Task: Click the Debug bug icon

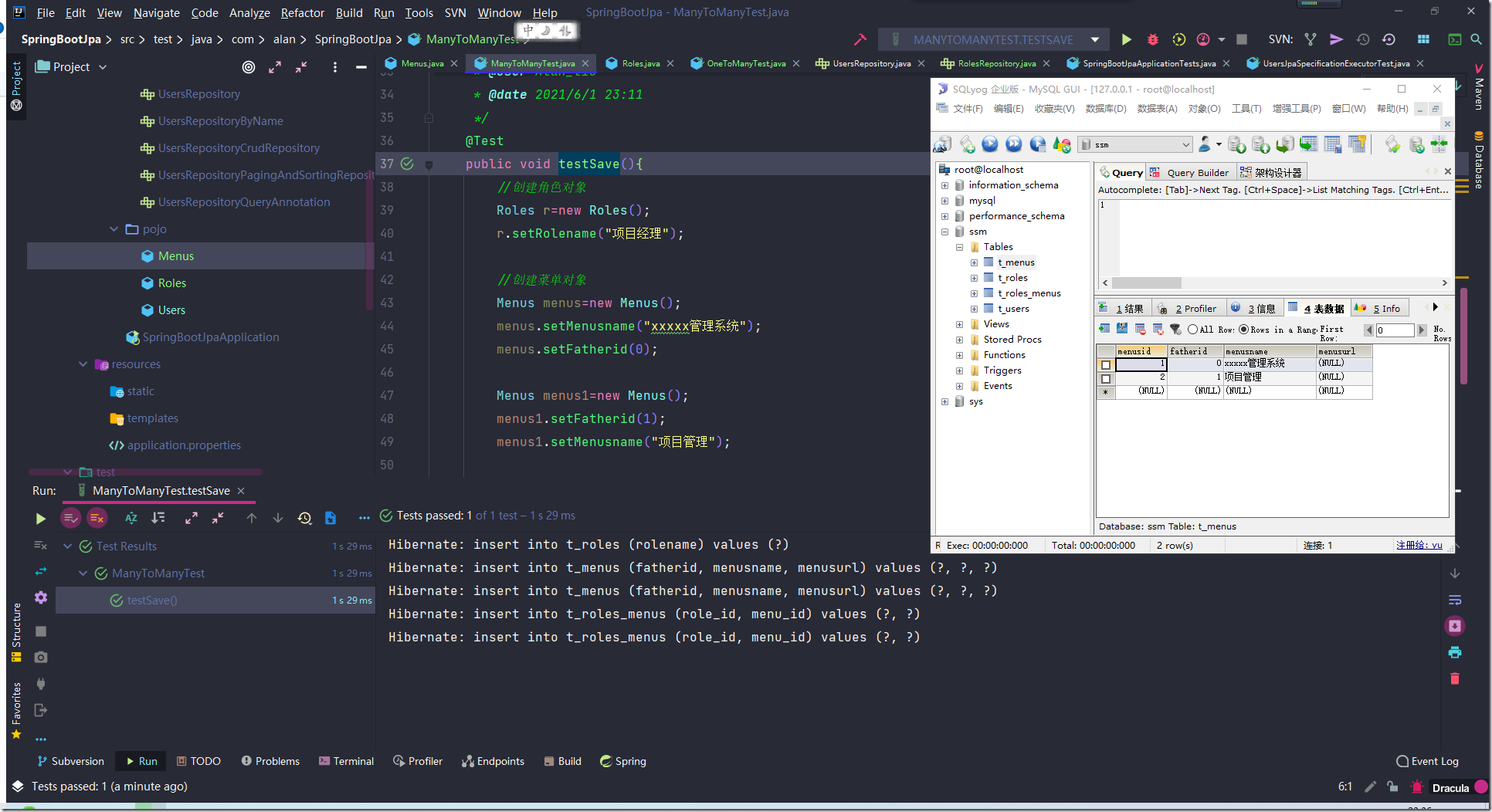Action: tap(1152, 39)
